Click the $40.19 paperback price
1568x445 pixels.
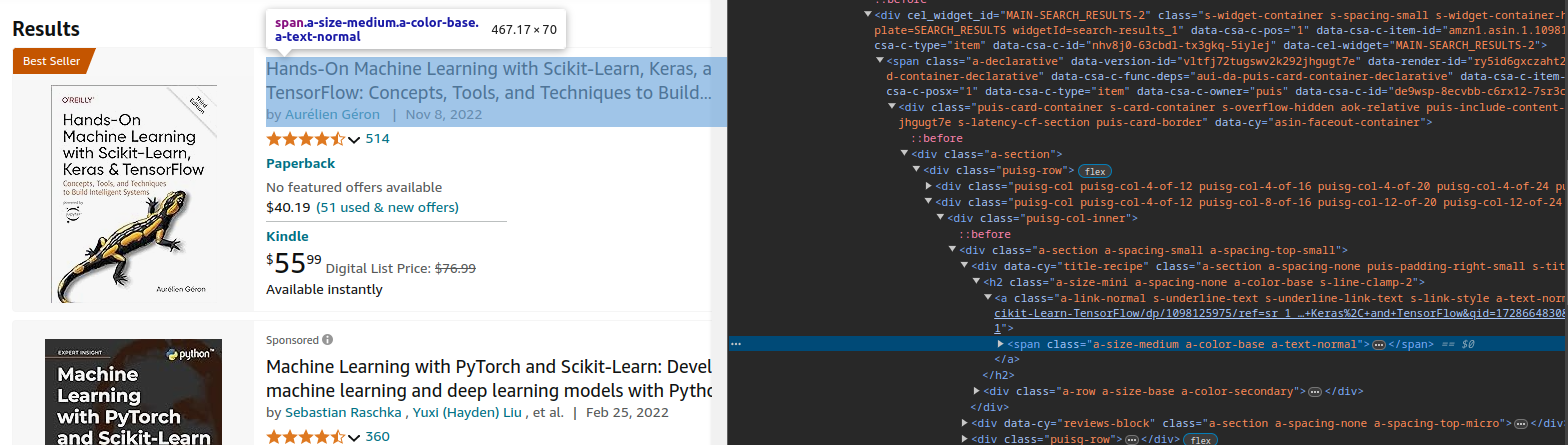pos(288,207)
